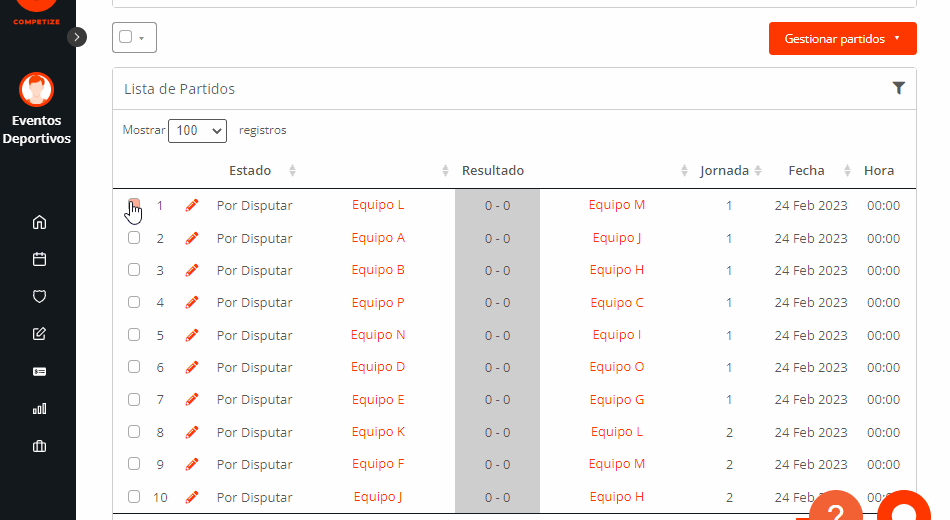Viewport: 950px width, 520px height.
Task: Expand the sidebar with arrow button
Action: pyautogui.click(x=77, y=37)
